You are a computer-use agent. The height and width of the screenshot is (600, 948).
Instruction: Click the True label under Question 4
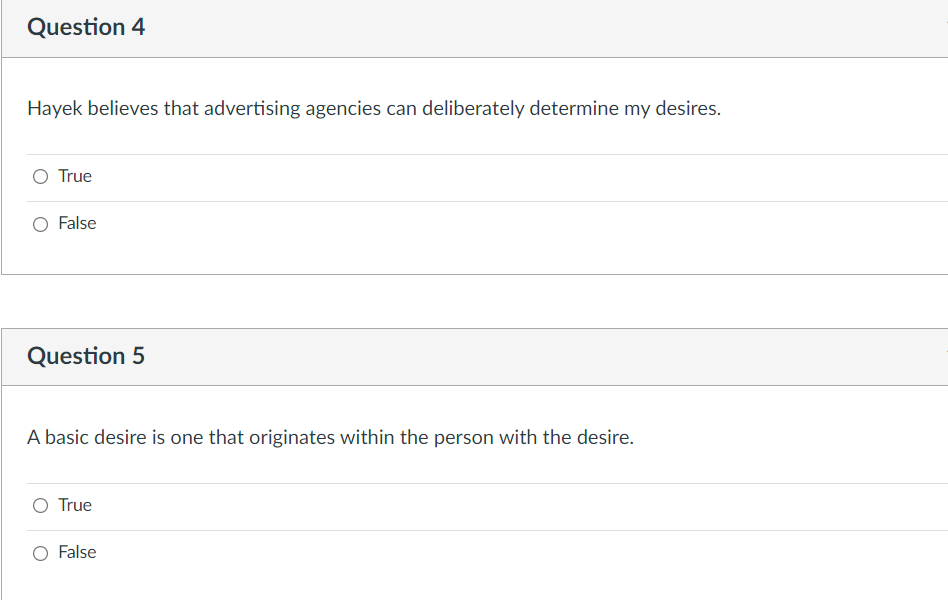pos(76,176)
